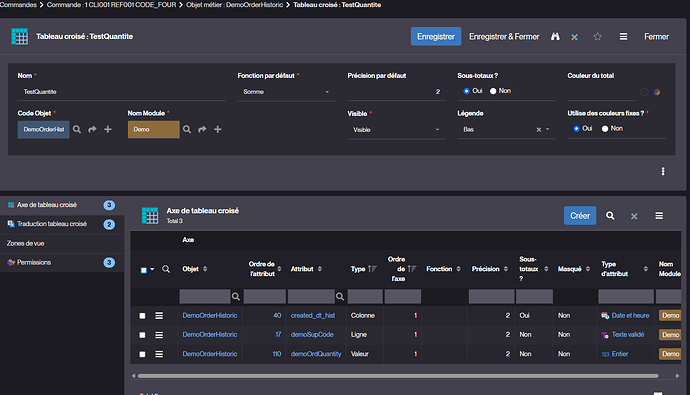Image resolution: width=690 pixels, height=395 pixels.
Task: Open Traduction tableau croisé side tab
Action: (62, 224)
